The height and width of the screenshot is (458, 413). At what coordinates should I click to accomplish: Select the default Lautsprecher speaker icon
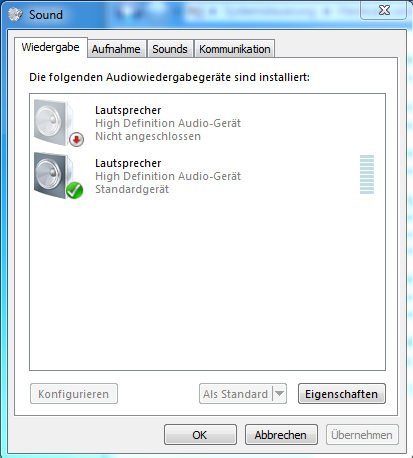(58, 175)
